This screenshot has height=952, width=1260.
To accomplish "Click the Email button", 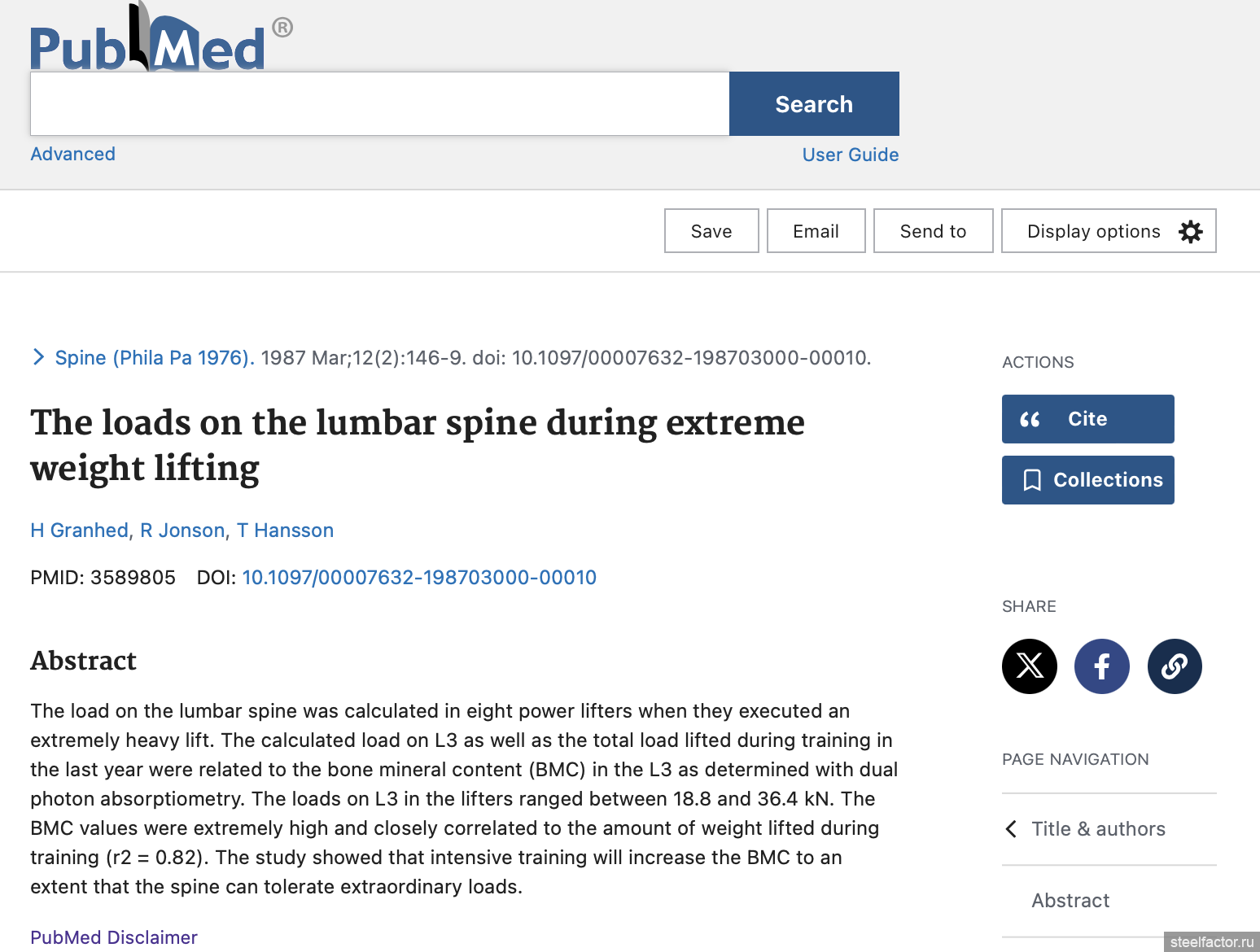I will [816, 231].
